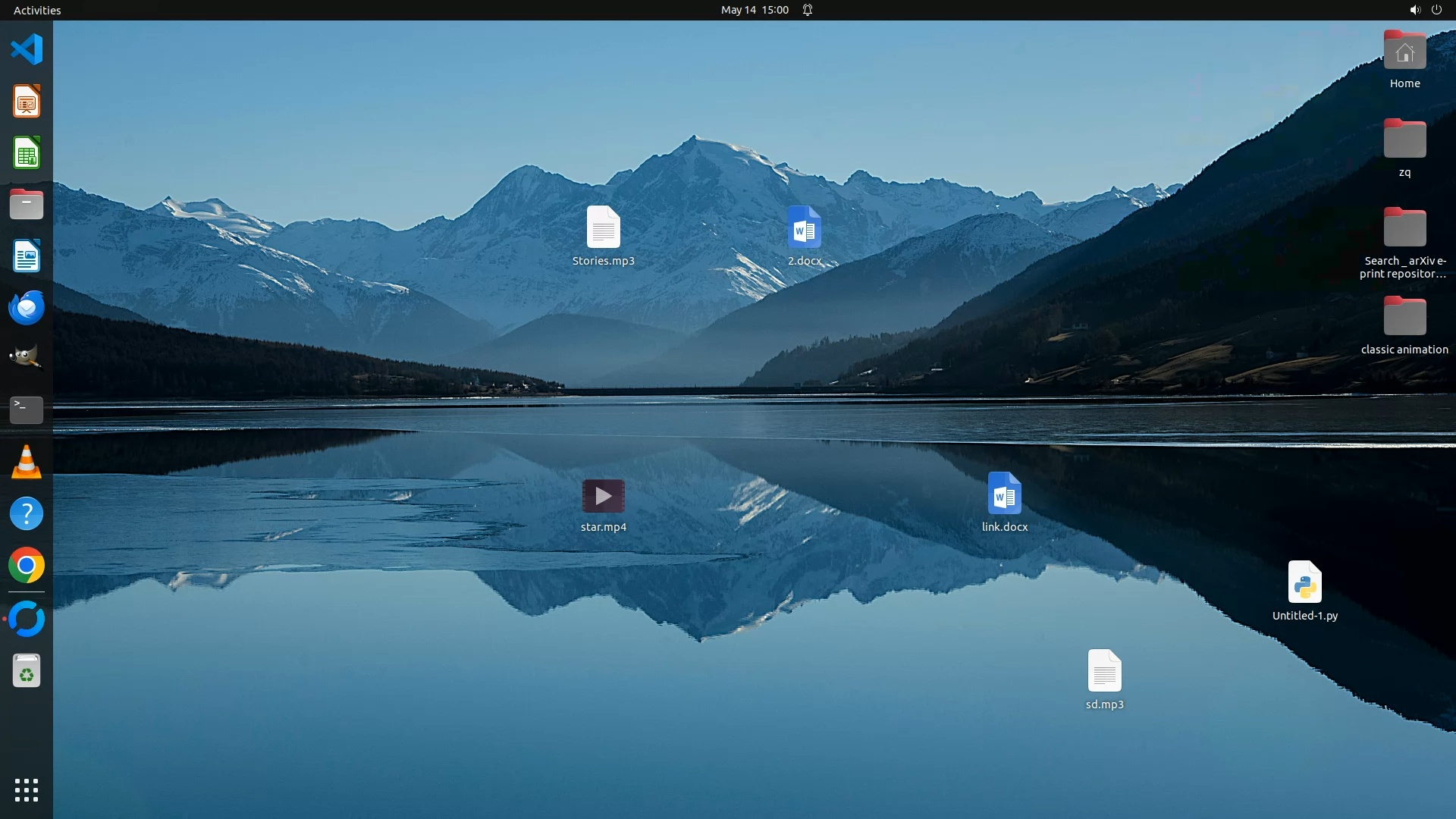The height and width of the screenshot is (819, 1456).
Task: Click the volume speaker icon
Action: [1414, 10]
